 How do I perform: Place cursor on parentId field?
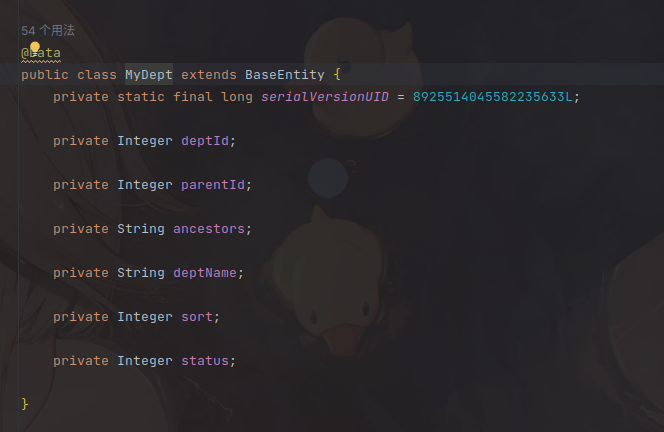pyautogui.click(x=213, y=185)
